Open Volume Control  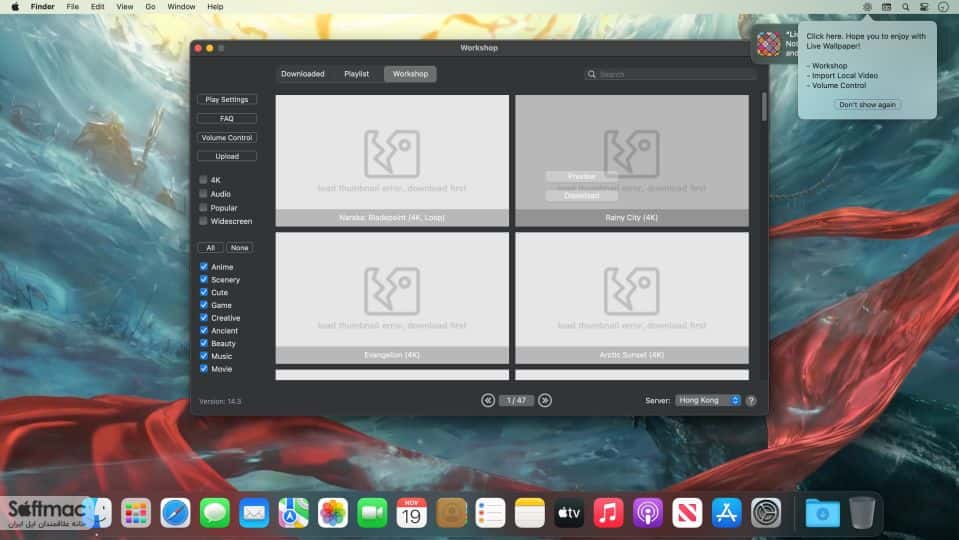click(x=227, y=138)
